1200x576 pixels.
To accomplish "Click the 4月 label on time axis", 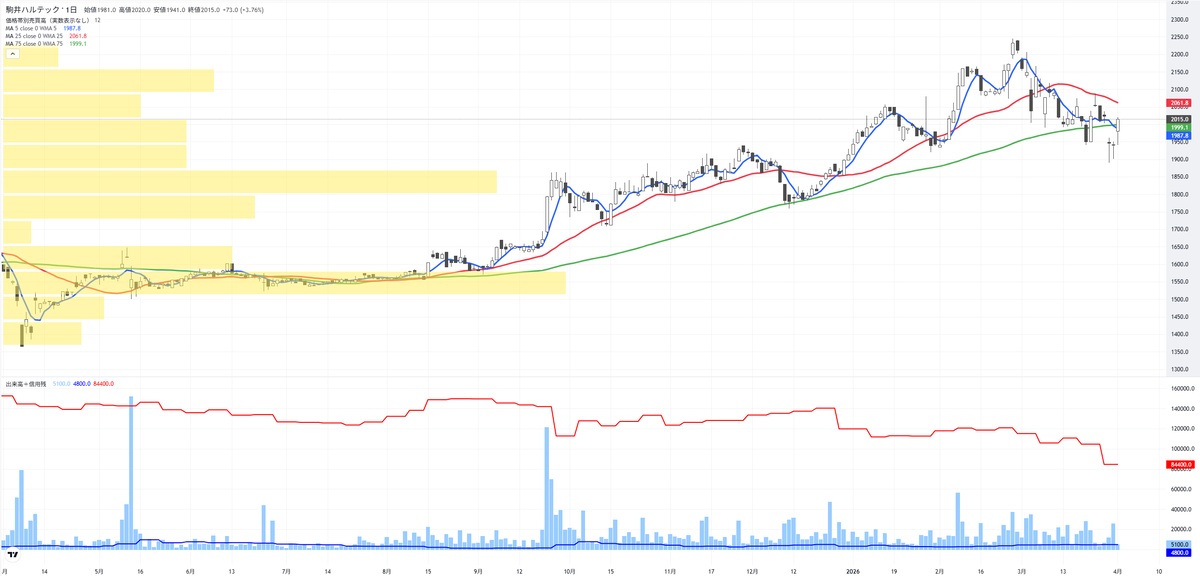I will click(x=1116, y=571).
